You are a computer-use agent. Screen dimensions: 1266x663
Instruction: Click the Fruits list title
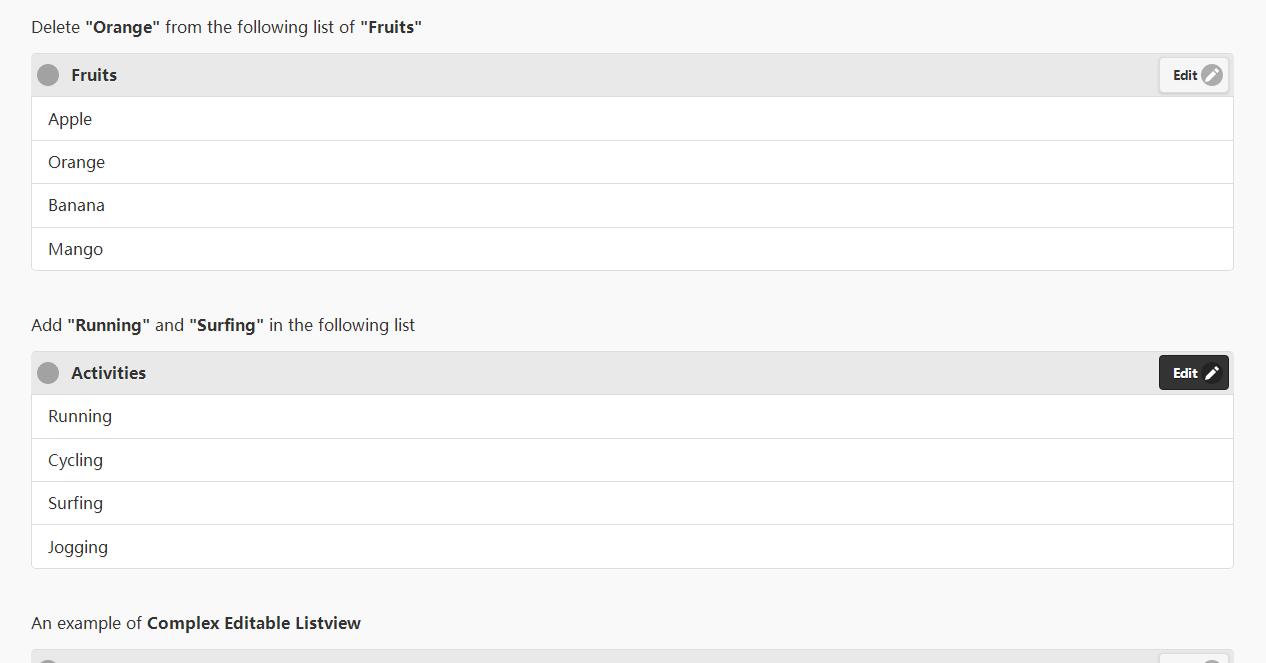[x=94, y=75]
